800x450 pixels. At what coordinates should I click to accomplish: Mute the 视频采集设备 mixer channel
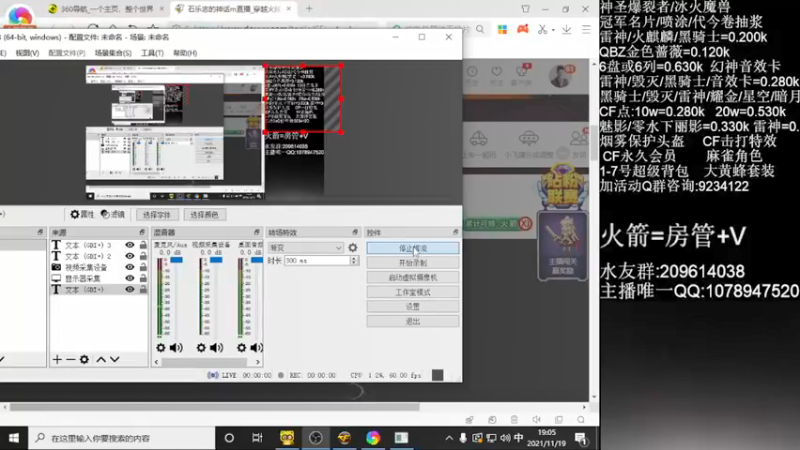click(x=216, y=347)
